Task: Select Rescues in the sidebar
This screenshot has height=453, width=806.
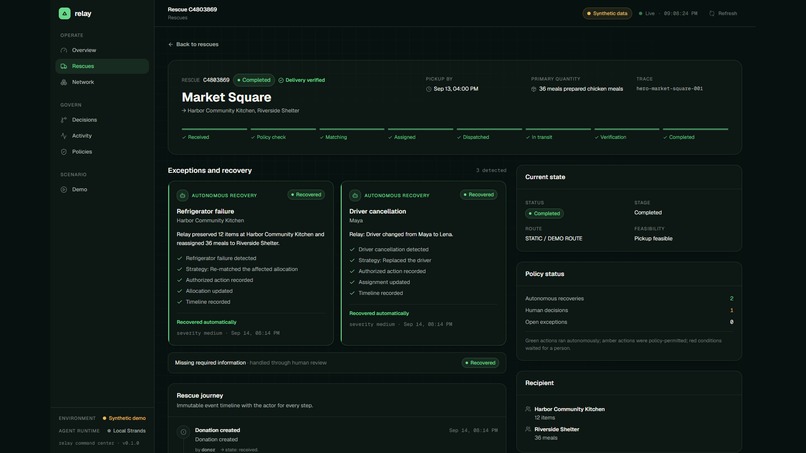Action: click(102, 66)
